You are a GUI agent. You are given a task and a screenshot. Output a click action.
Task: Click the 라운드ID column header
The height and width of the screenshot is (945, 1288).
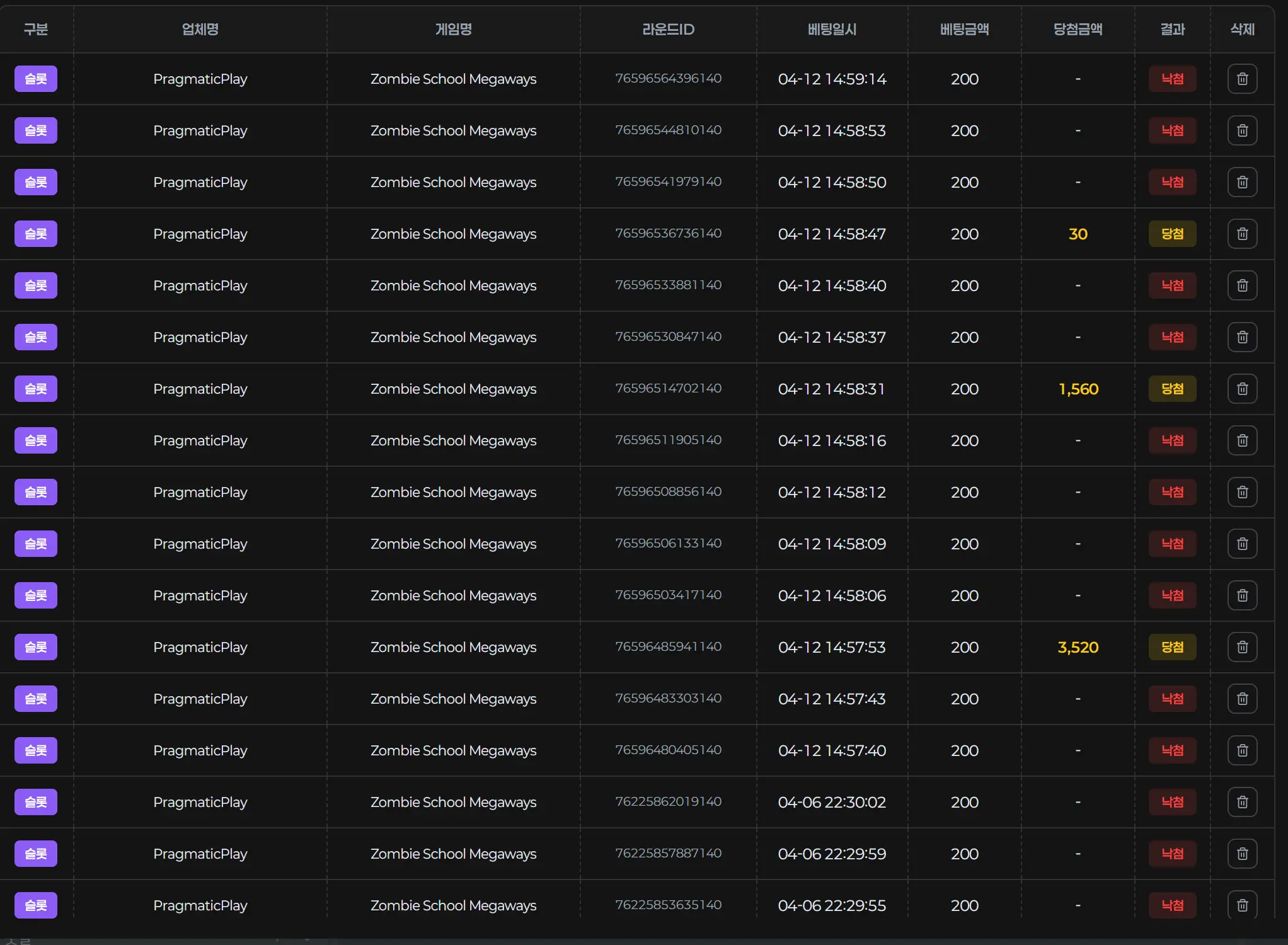(x=668, y=29)
